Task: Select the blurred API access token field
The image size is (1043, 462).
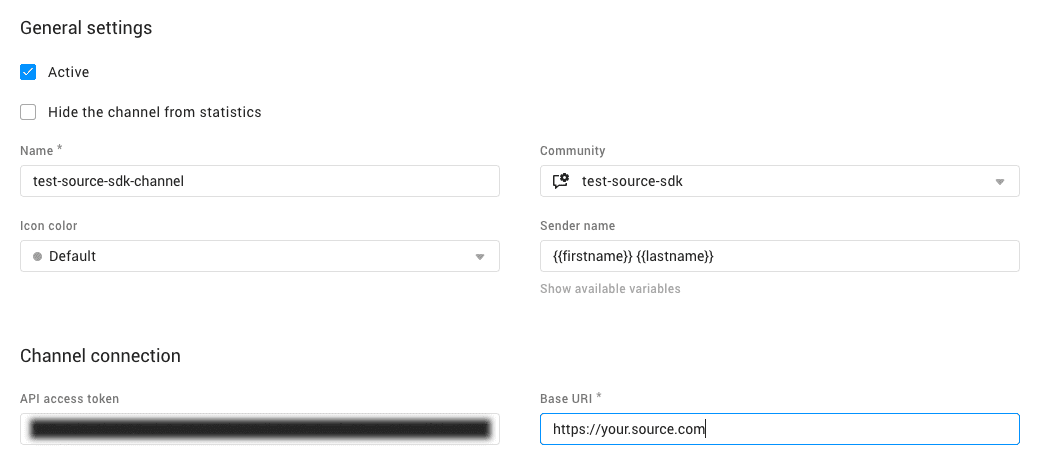Action: click(259, 429)
